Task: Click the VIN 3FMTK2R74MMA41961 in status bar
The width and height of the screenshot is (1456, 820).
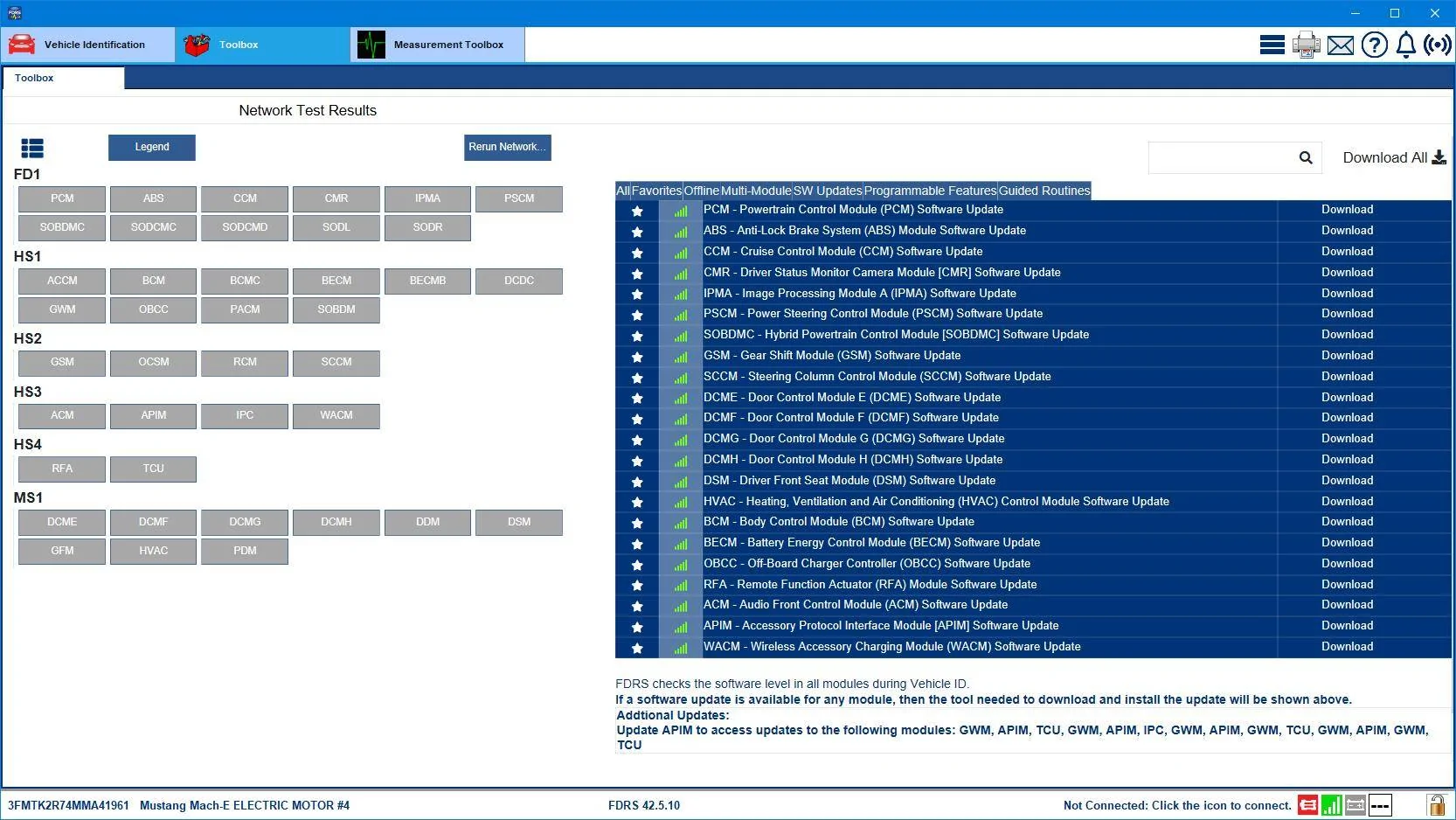Action: point(68,806)
